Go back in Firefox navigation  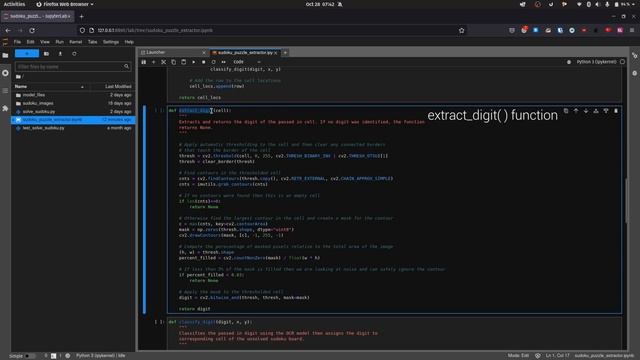(8, 30)
